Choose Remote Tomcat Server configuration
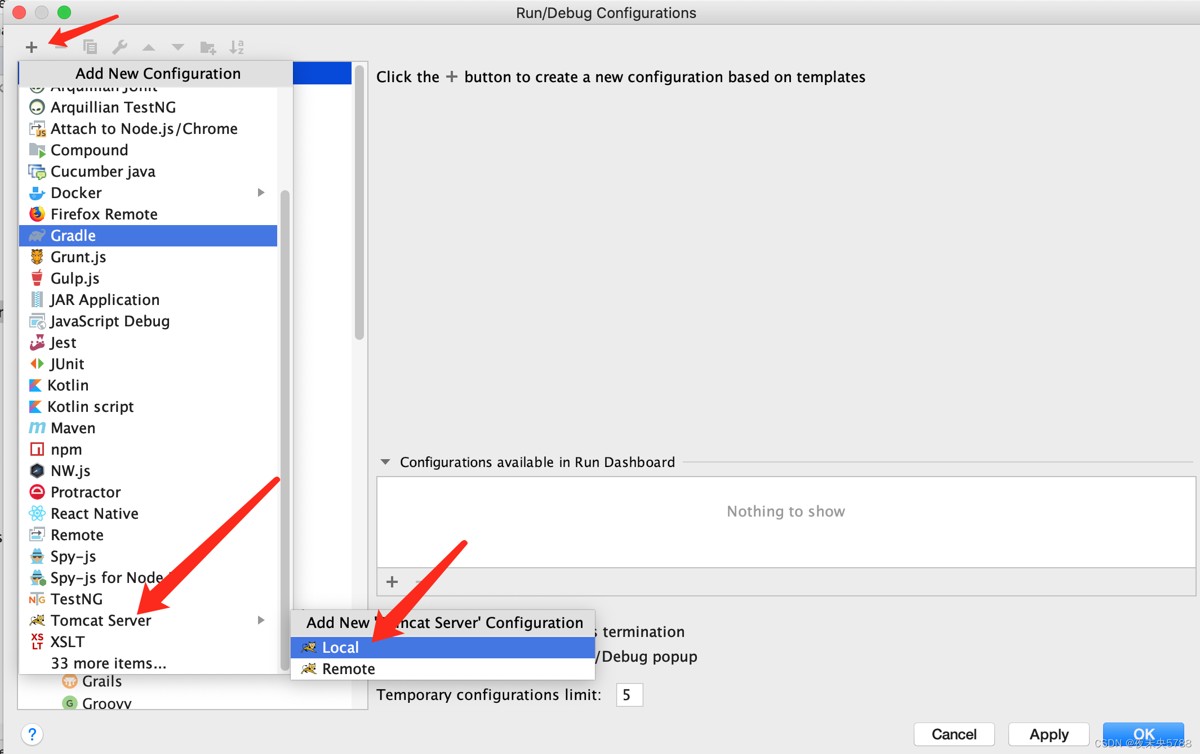The width and height of the screenshot is (1200, 754). pos(442,669)
